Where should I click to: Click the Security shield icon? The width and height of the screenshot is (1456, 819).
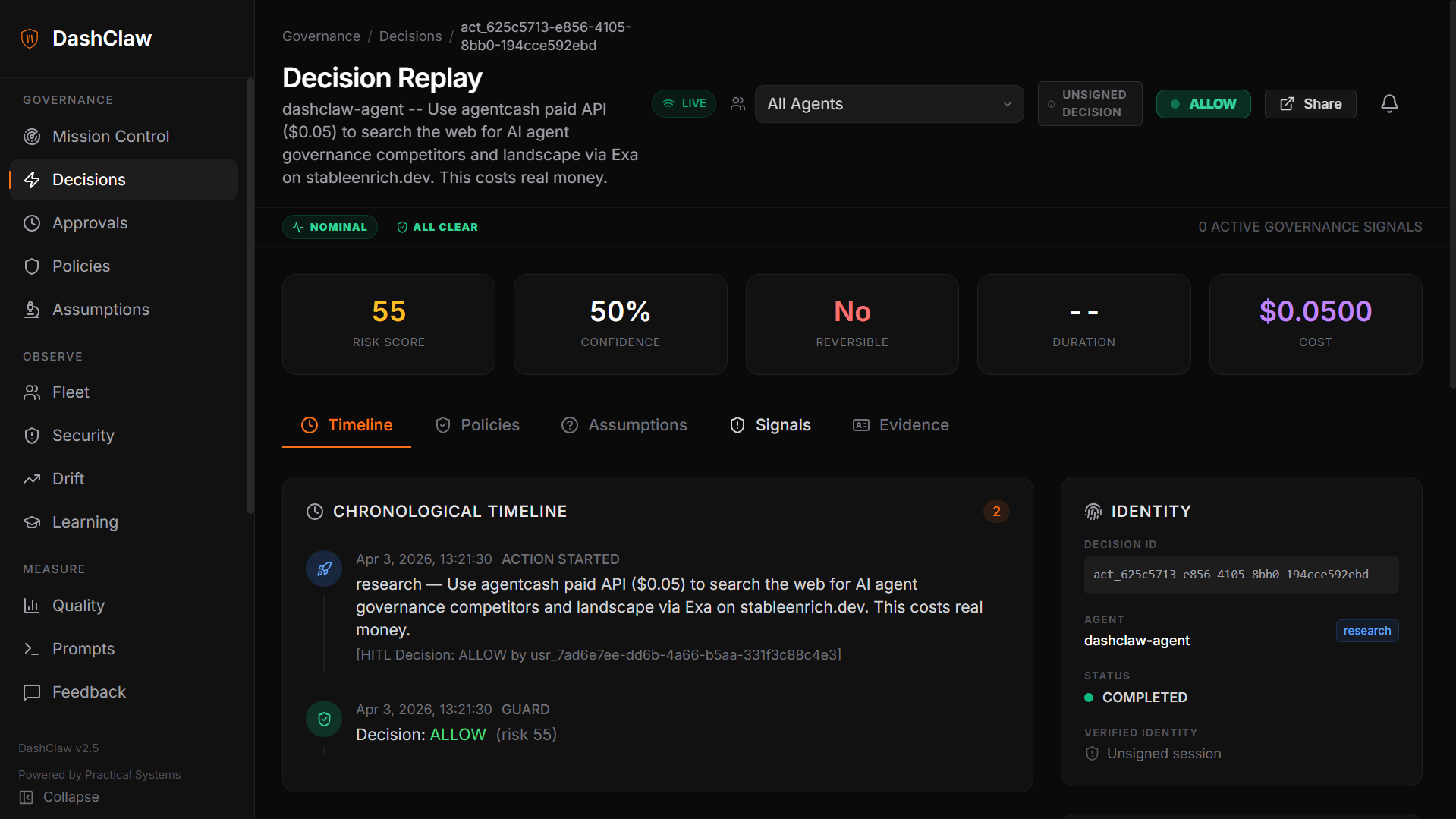[x=32, y=436]
